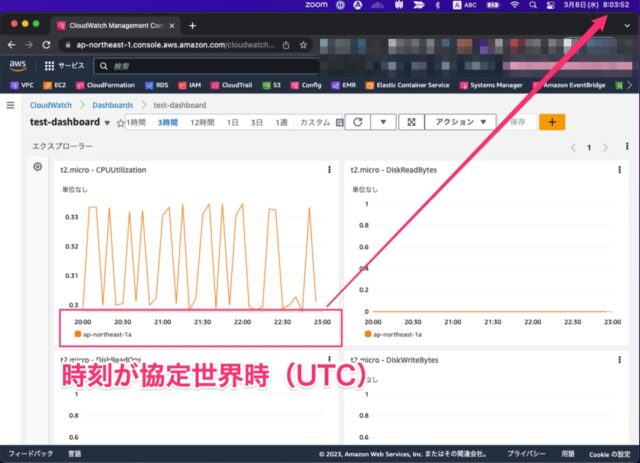Click the 言語 footer link

[74, 454]
